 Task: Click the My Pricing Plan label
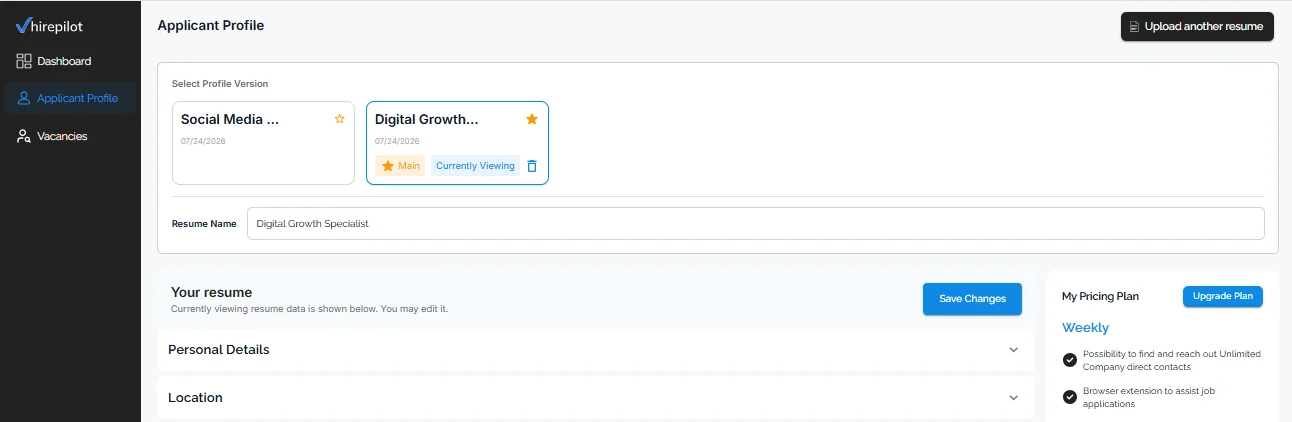(x=1100, y=297)
